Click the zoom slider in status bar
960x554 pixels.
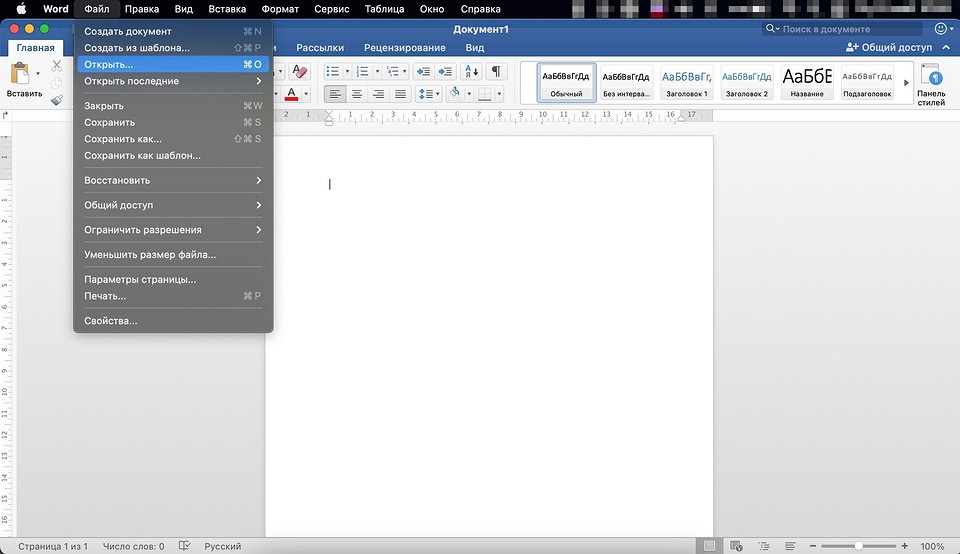click(x=858, y=546)
